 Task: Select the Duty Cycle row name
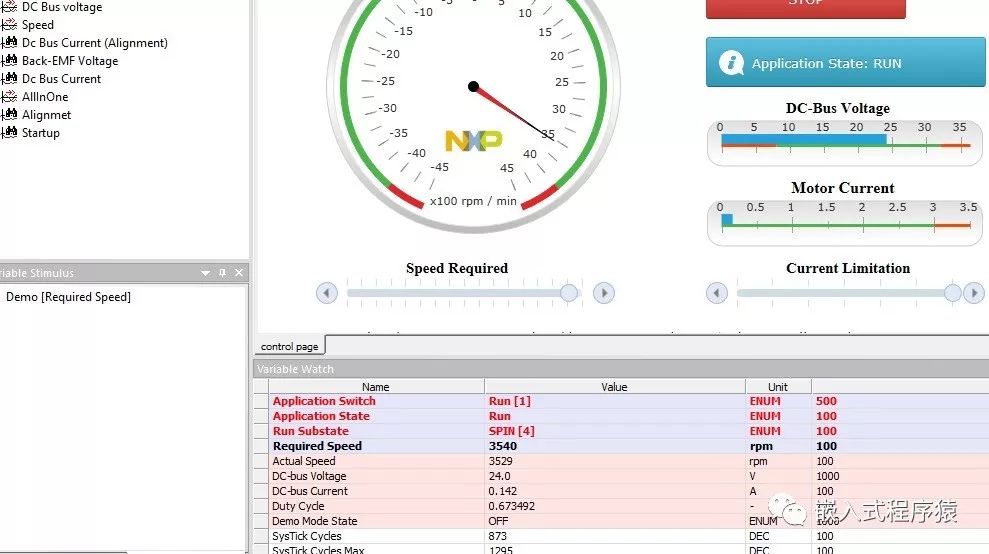[298, 506]
